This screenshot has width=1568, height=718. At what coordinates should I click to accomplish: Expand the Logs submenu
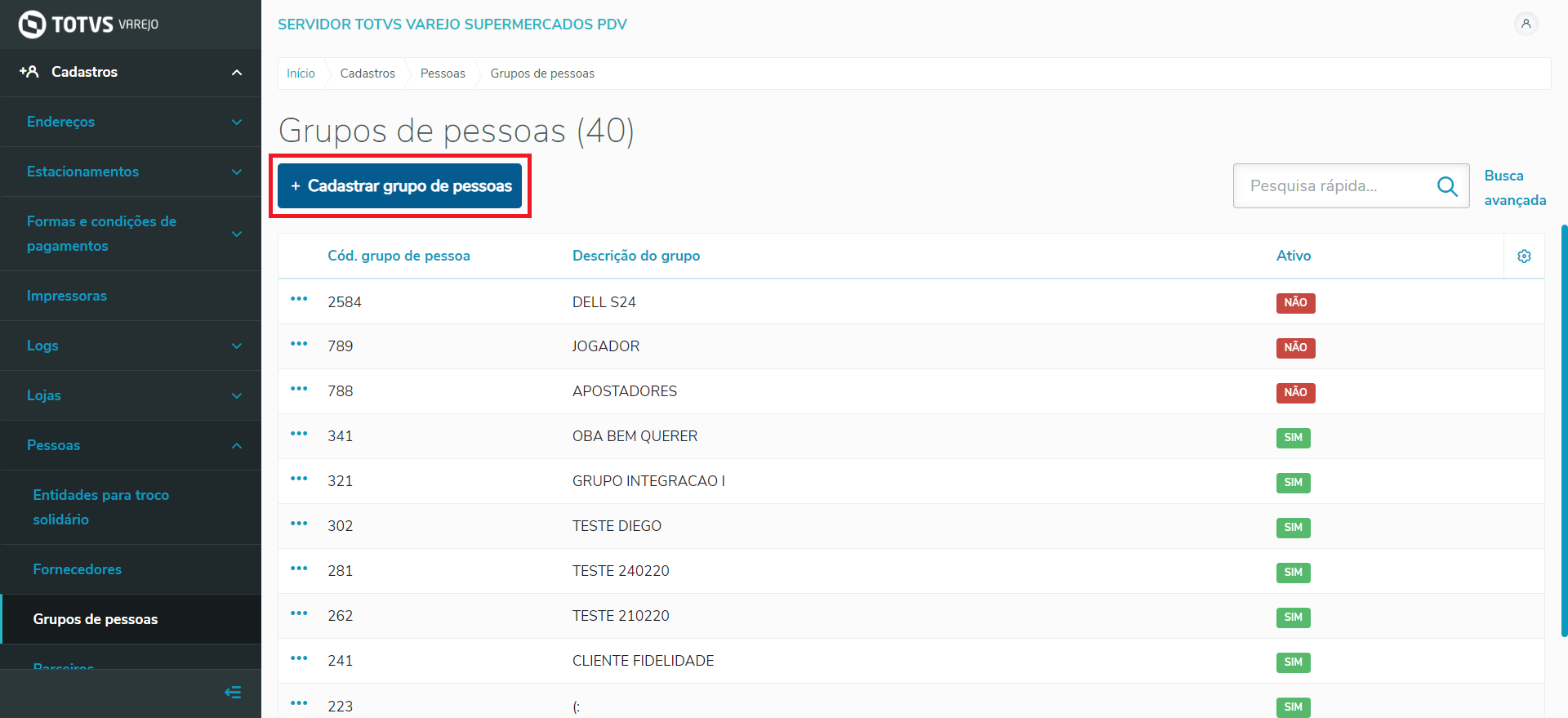131,346
